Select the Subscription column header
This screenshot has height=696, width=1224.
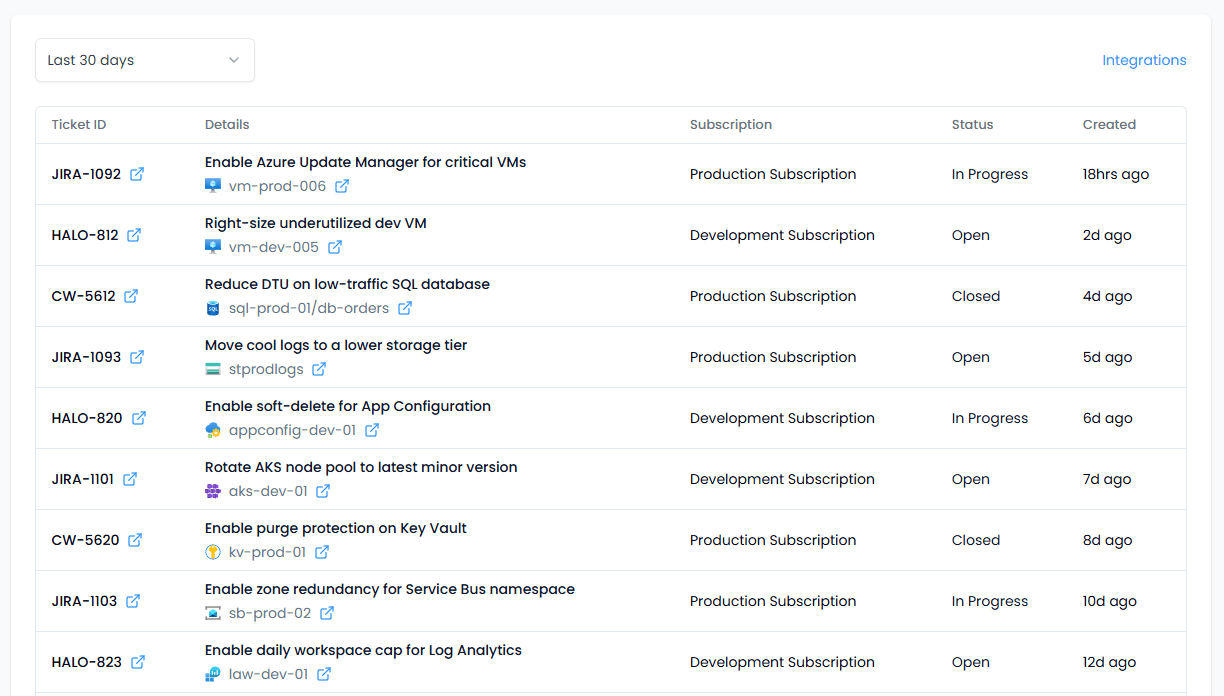(730, 125)
